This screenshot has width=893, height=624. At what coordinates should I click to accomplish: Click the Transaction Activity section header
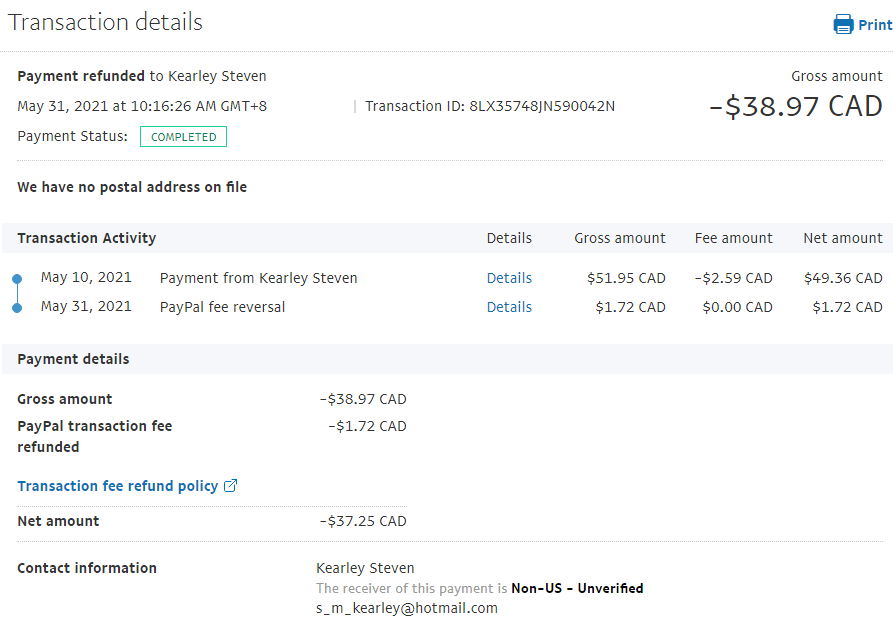(x=87, y=238)
